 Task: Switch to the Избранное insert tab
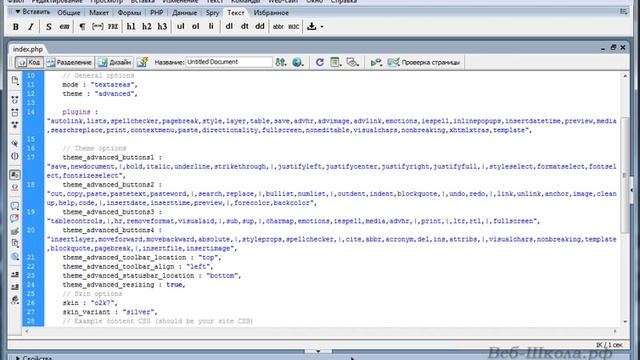click(271, 13)
